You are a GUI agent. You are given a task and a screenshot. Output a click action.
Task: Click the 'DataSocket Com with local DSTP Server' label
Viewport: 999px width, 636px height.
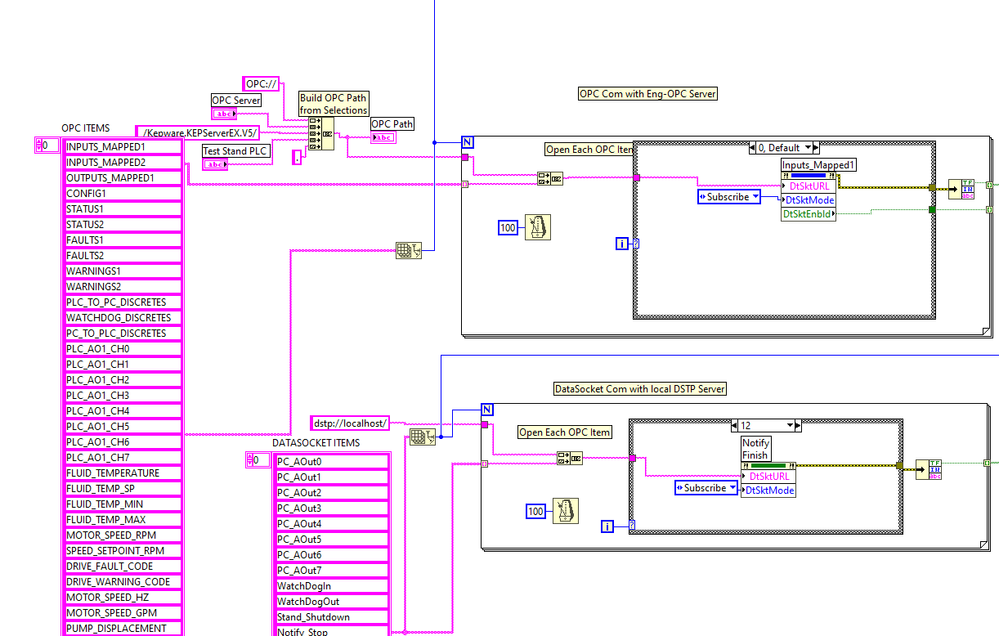pyautogui.click(x=640, y=389)
